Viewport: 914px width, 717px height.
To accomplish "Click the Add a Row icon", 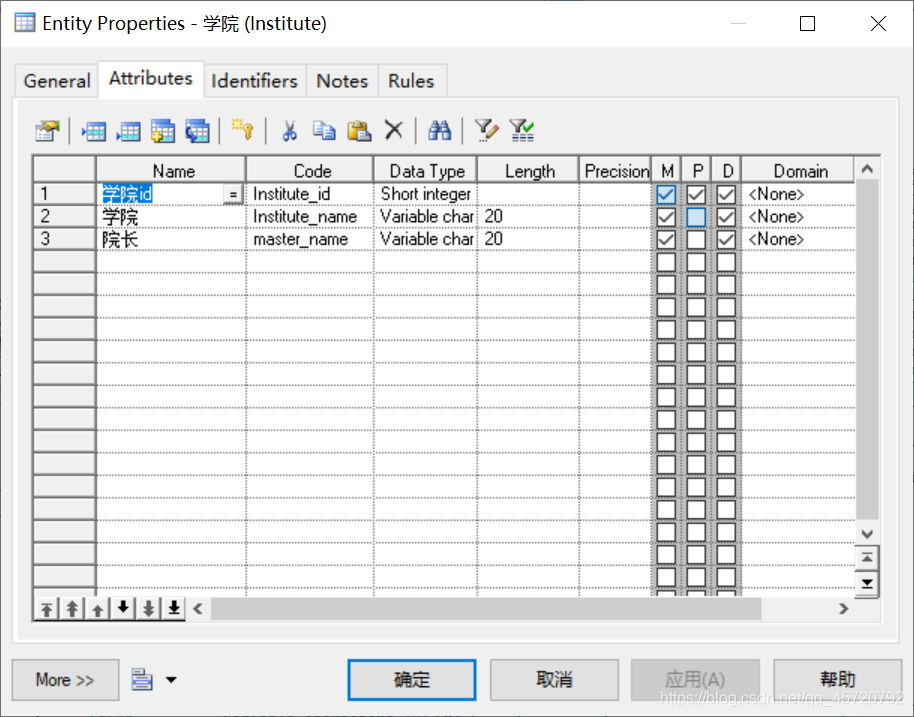I will 129,131.
